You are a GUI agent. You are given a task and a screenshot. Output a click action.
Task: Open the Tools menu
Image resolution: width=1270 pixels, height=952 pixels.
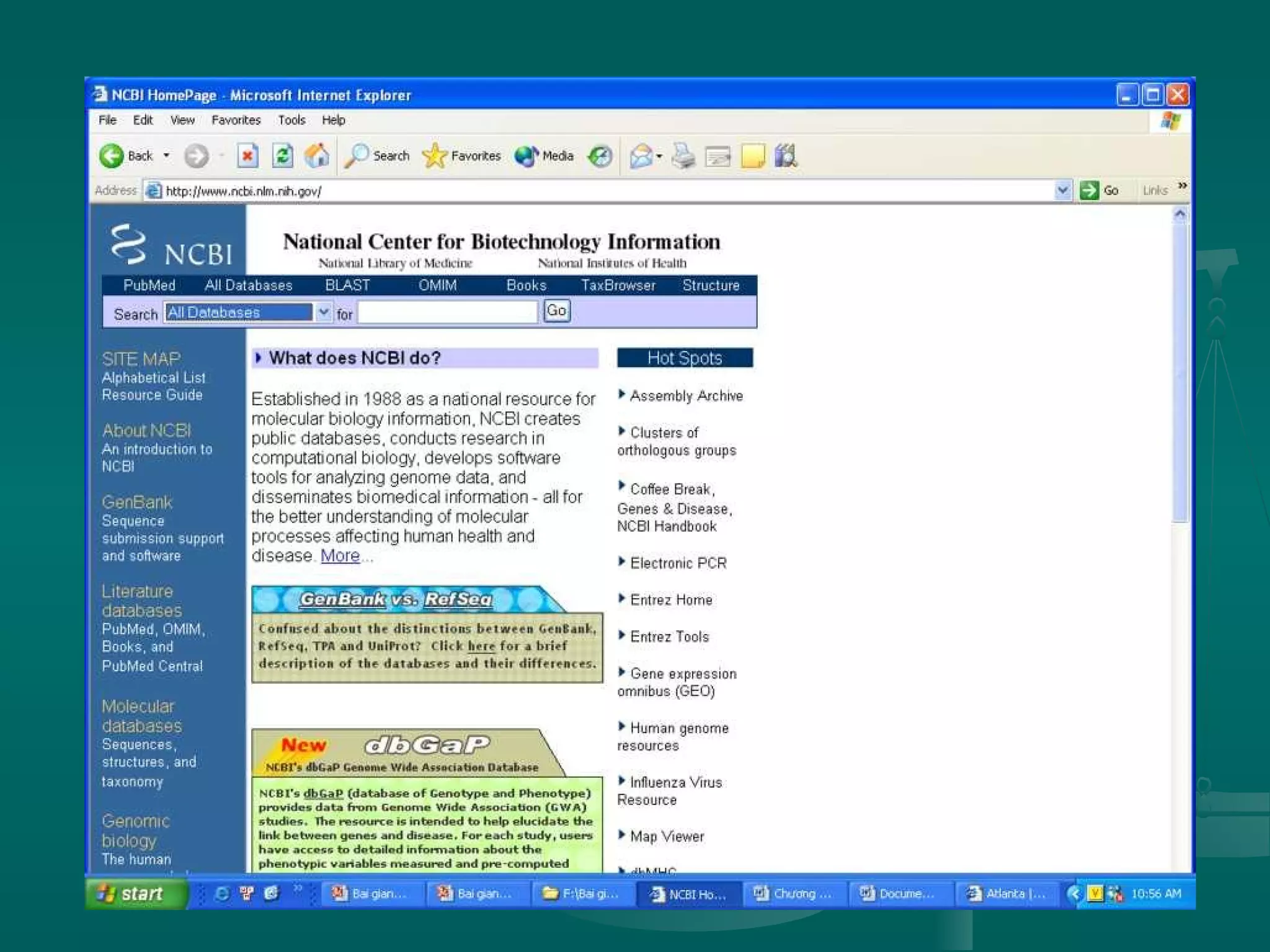click(291, 120)
